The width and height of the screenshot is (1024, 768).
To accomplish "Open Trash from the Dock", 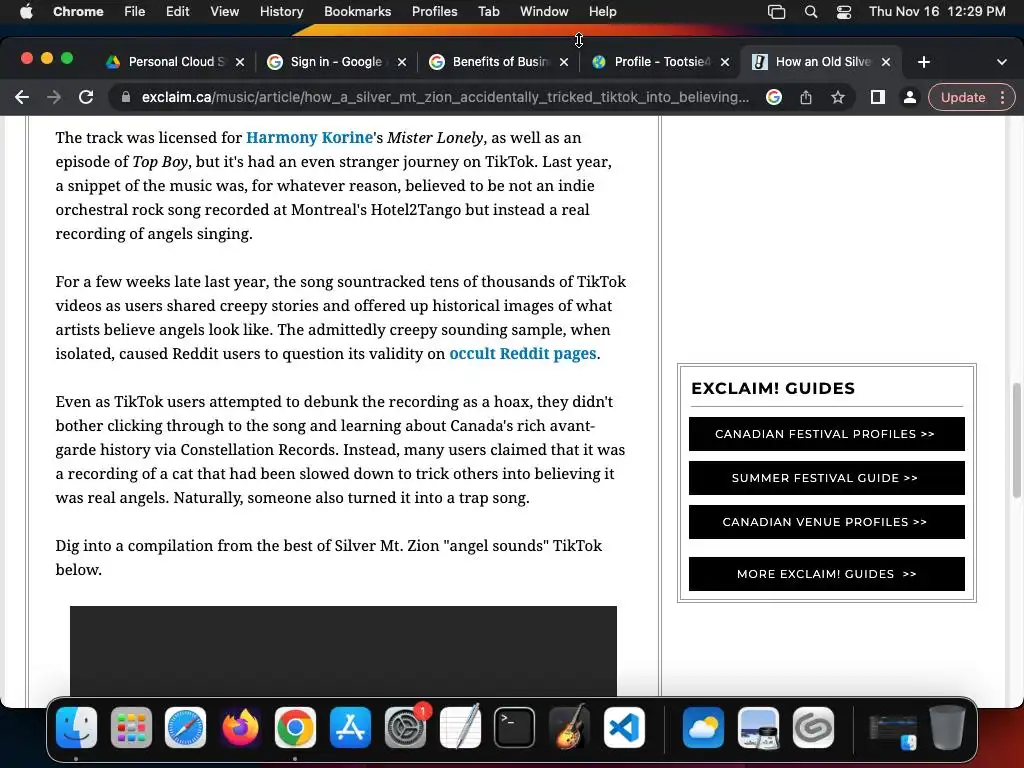I will tap(948, 727).
